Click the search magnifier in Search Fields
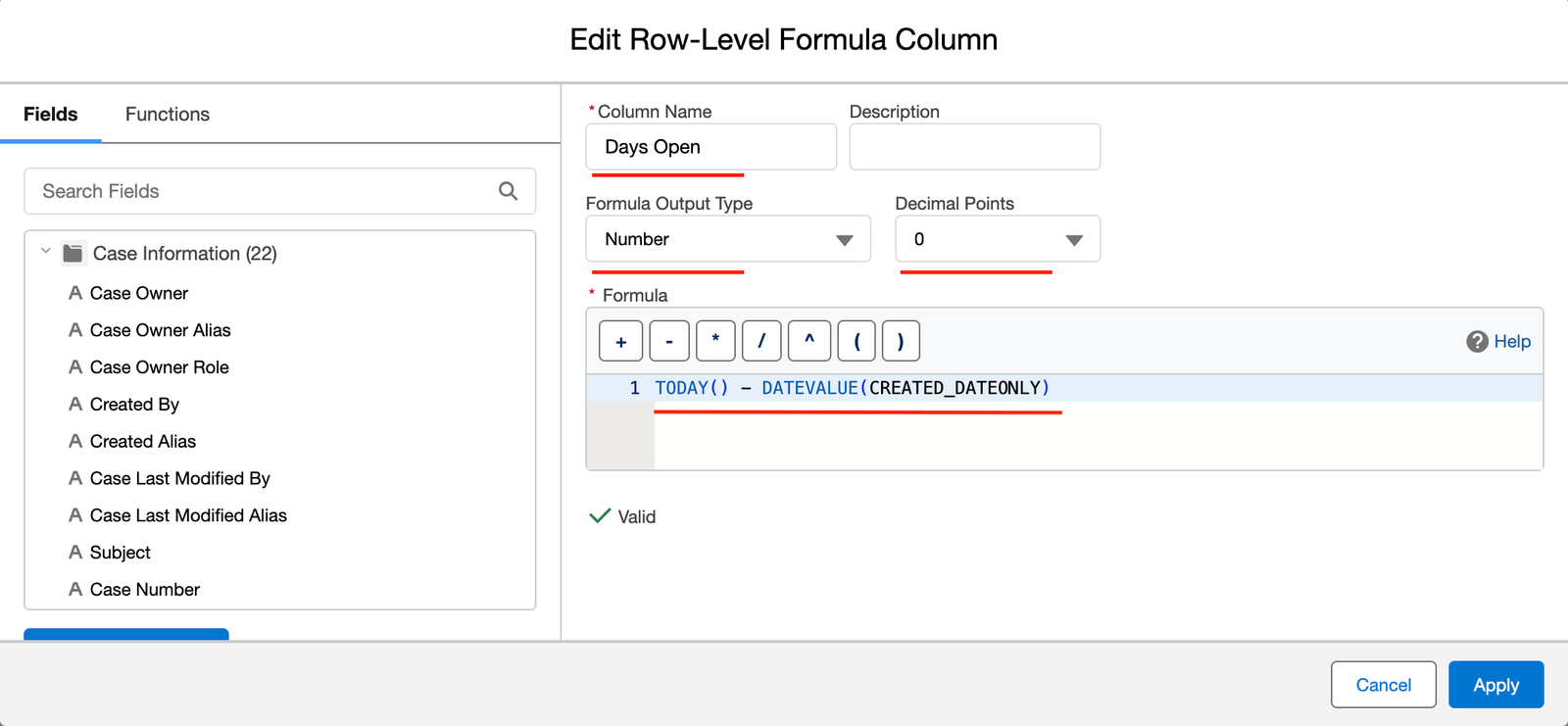The height and width of the screenshot is (726, 1568). pos(508,191)
